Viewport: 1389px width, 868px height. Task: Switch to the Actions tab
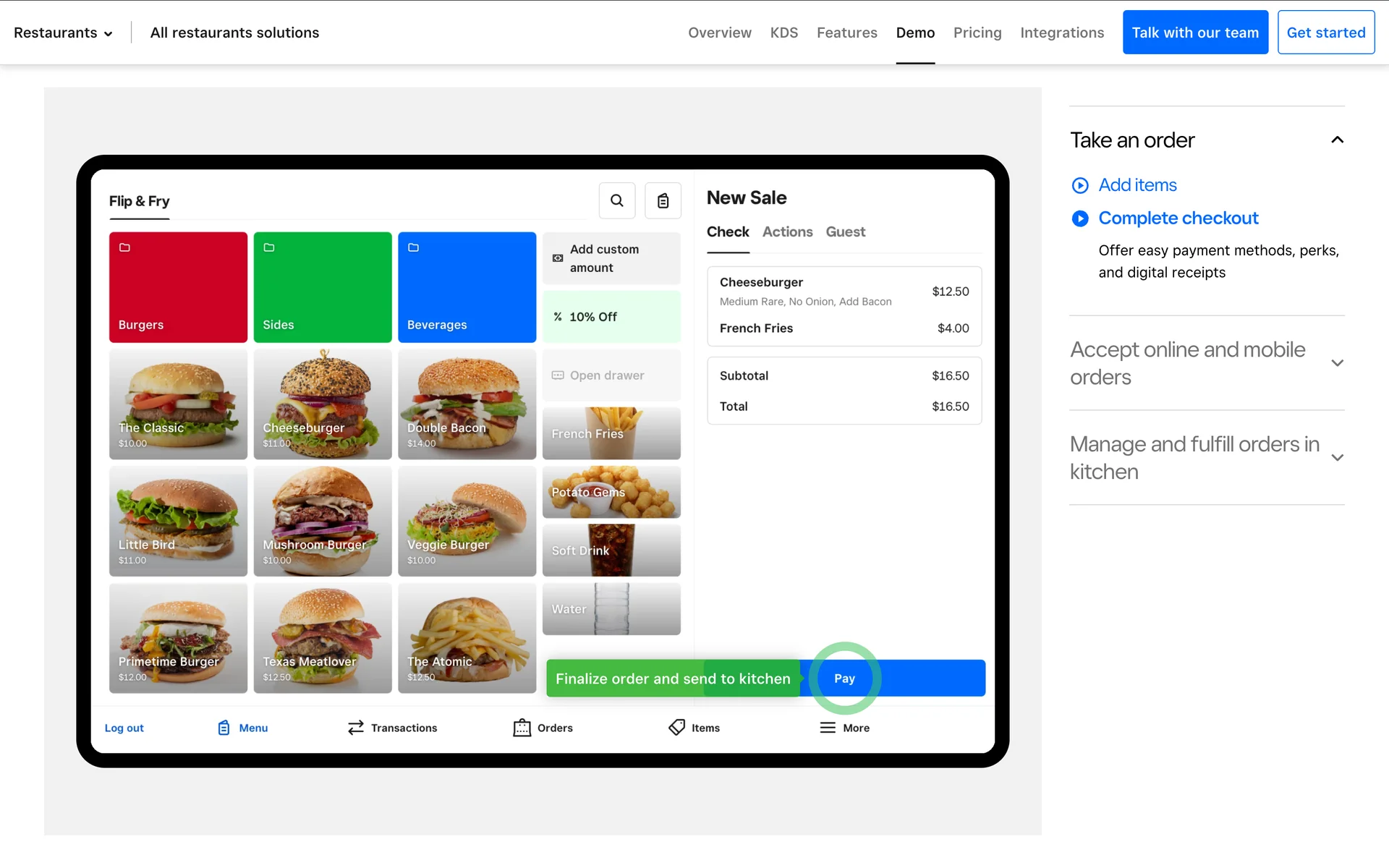tap(787, 231)
